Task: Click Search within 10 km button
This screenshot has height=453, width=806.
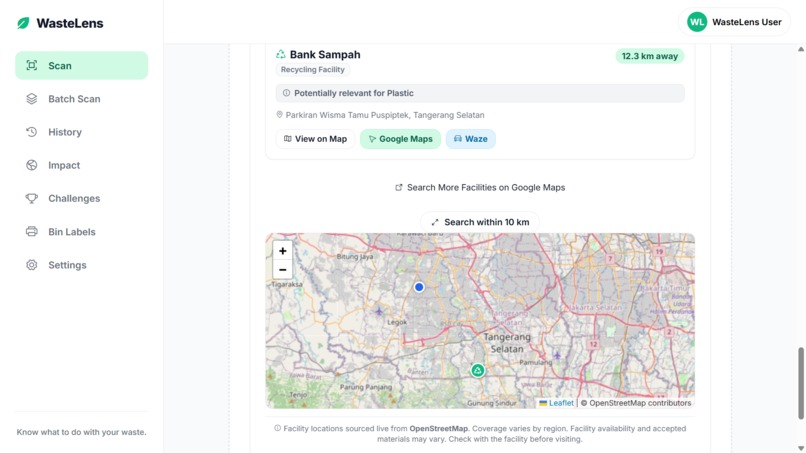Action: point(480,222)
